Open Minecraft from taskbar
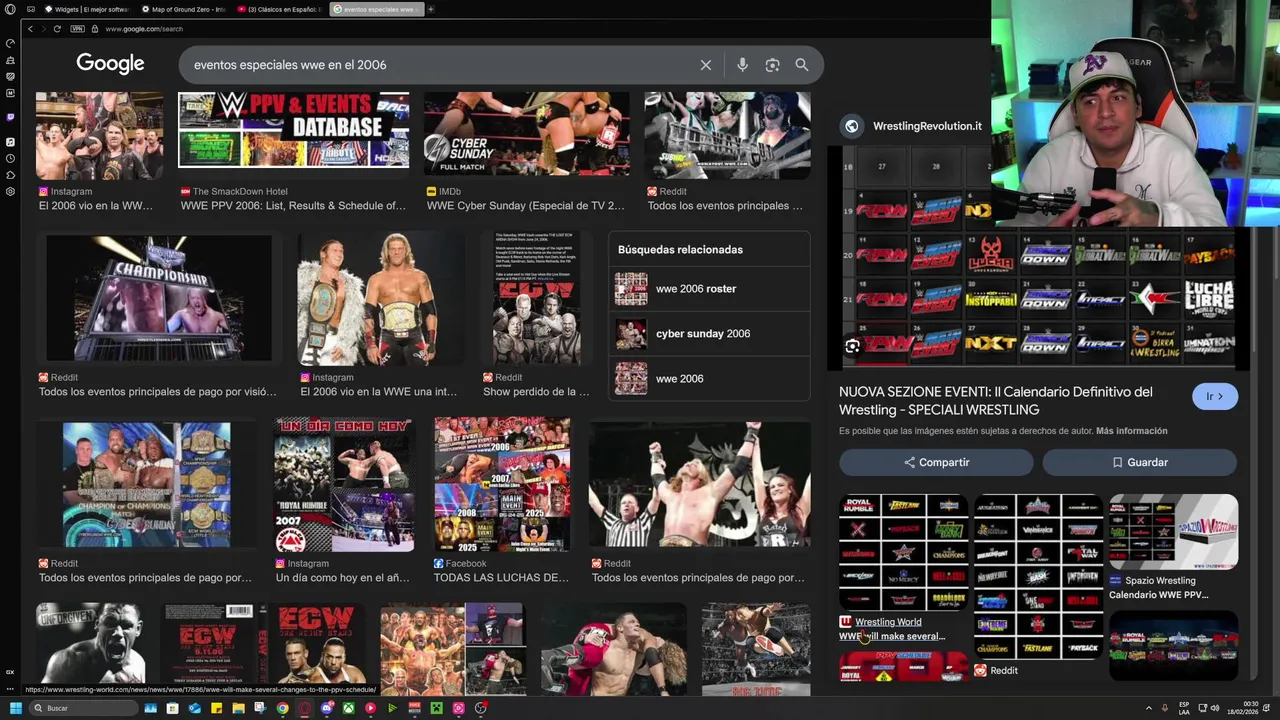 click(x=436, y=708)
